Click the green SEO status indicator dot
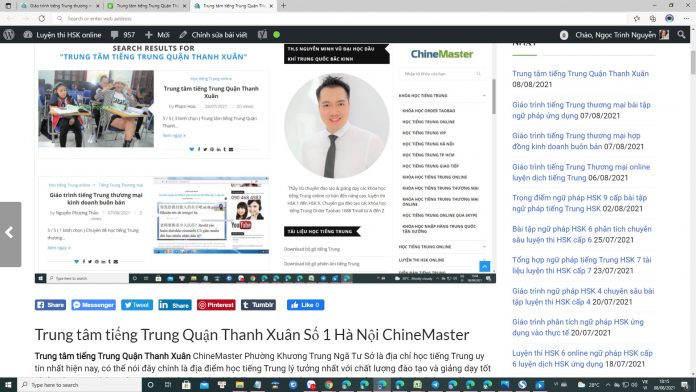Viewport: 696px width, 392px height. [x=277, y=35]
